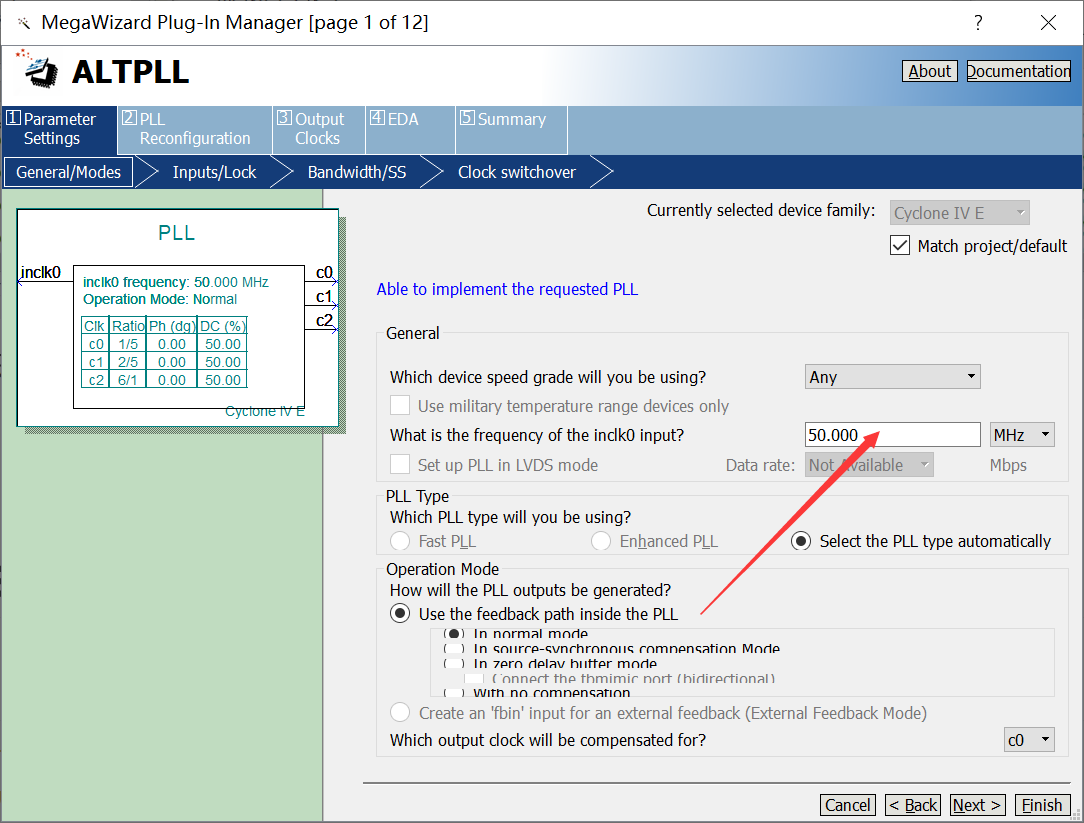Open the compensated output clock c0 dropdown
The image size is (1084, 823).
1029,740
